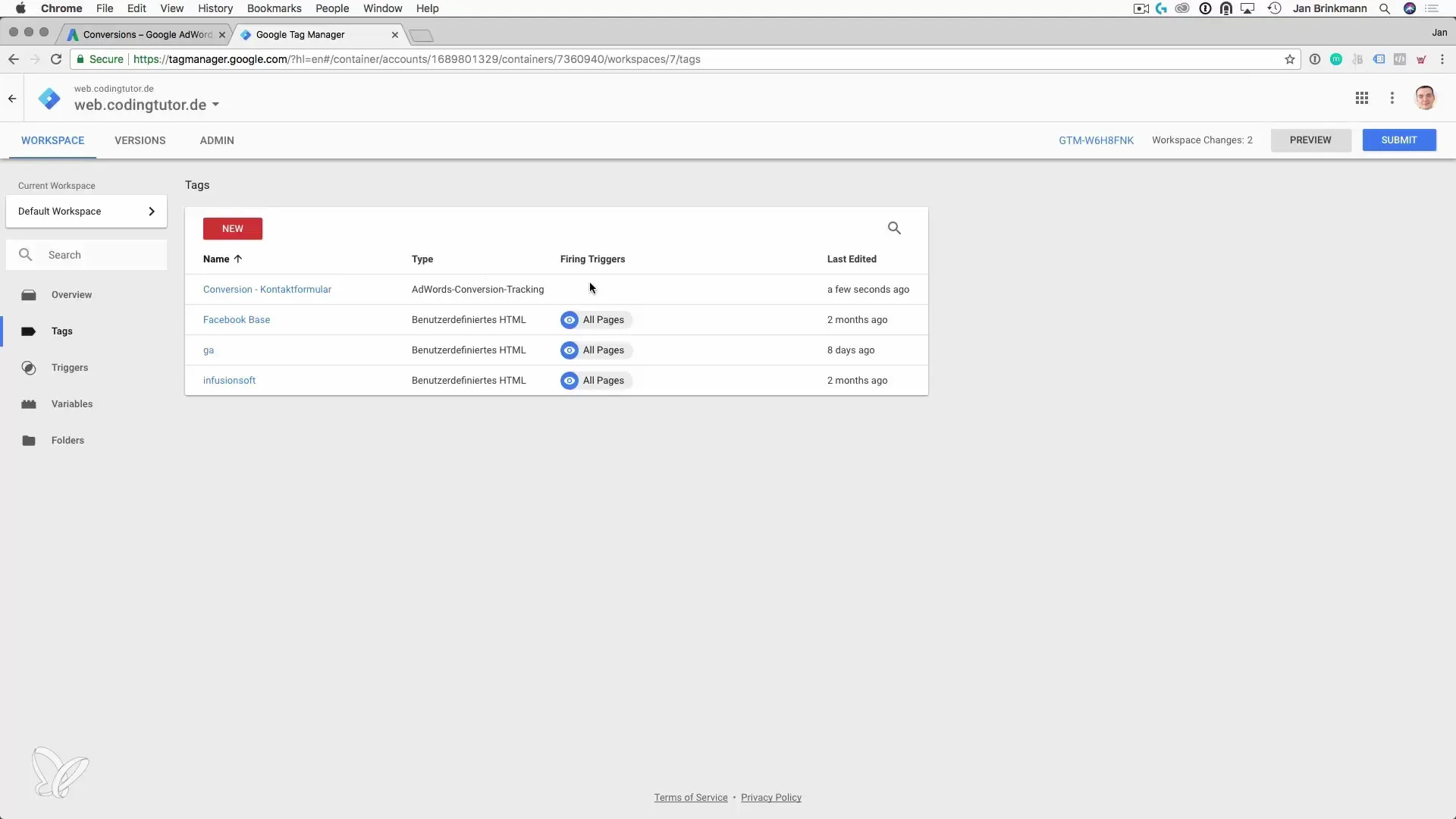
Task: Sort tags by Name column arrow
Action: 238,259
